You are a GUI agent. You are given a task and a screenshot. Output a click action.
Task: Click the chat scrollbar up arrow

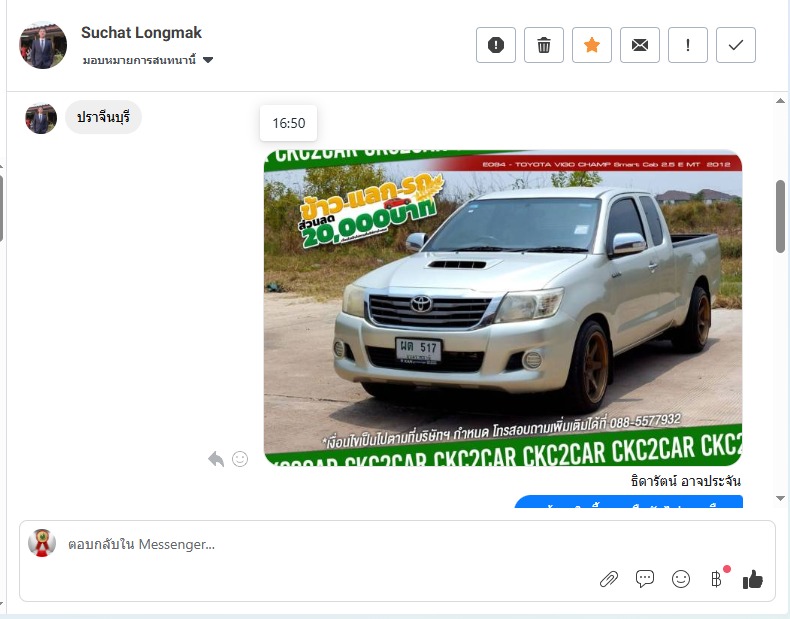[x=780, y=101]
